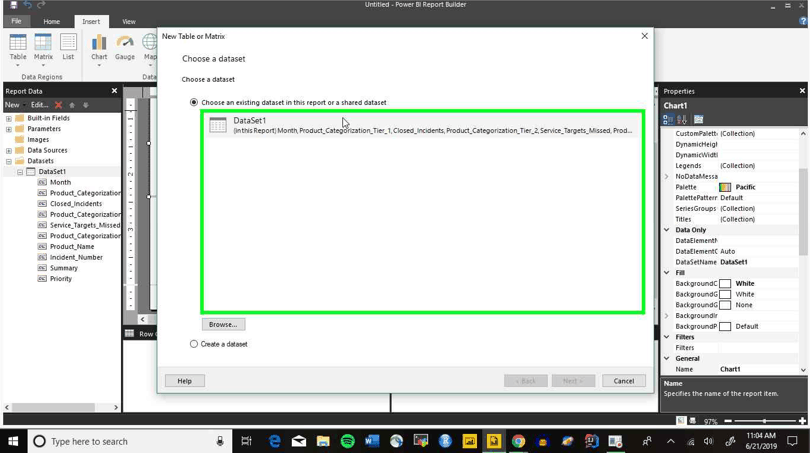Collapse the Filters property group
Viewport: 810px width, 454px height.
666,337
